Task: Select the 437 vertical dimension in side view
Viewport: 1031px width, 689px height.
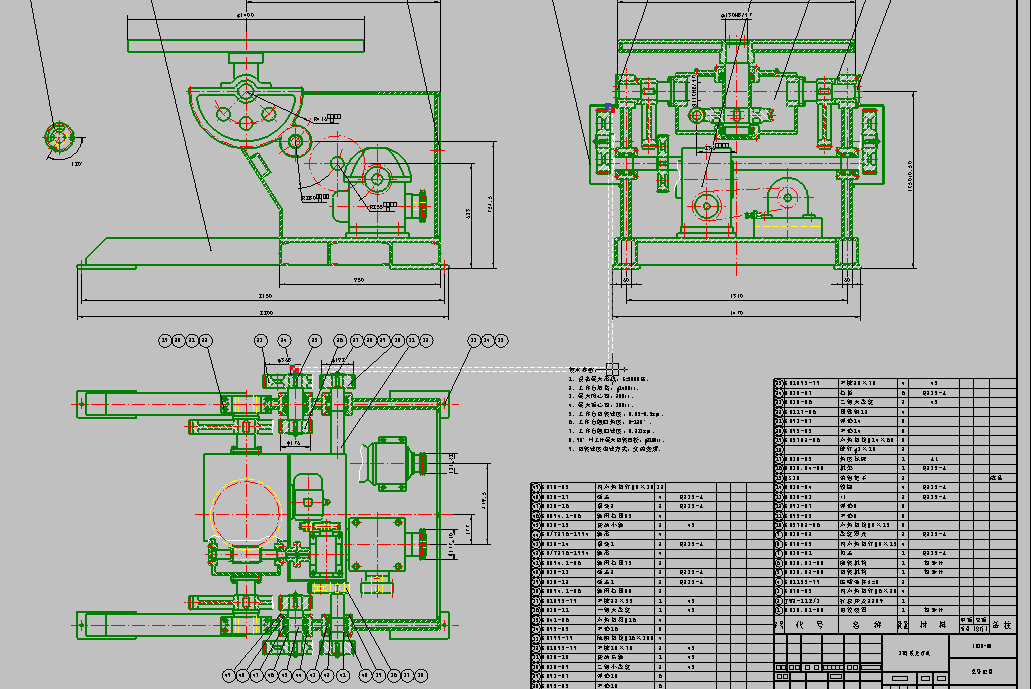Action: [x=470, y=213]
